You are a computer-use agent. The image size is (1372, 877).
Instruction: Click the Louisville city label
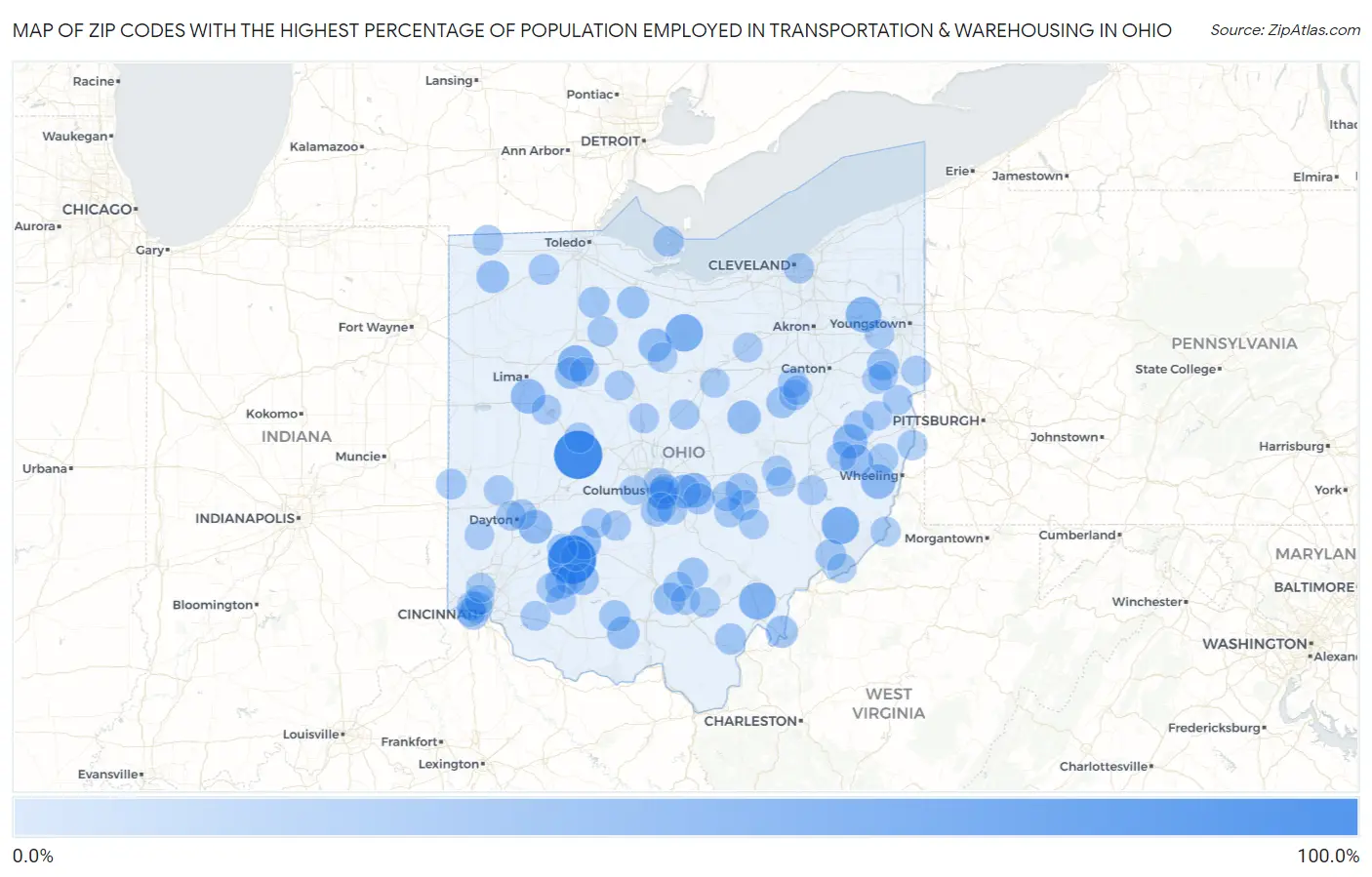click(x=311, y=735)
